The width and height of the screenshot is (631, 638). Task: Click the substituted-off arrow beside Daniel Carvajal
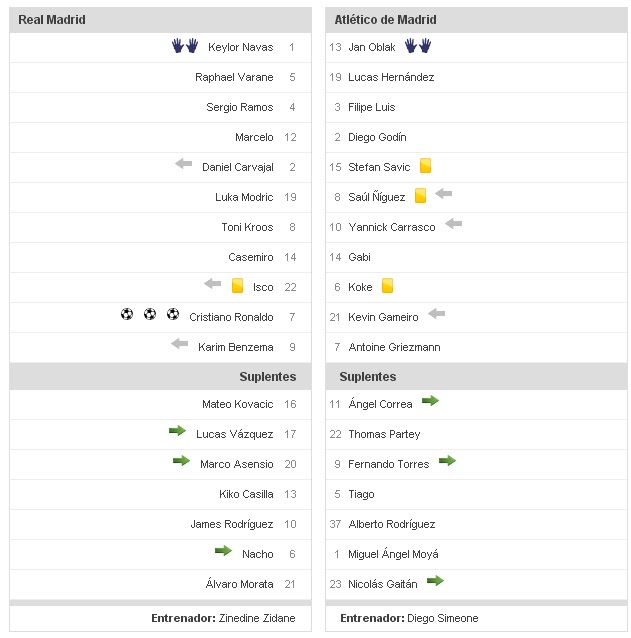point(183,164)
